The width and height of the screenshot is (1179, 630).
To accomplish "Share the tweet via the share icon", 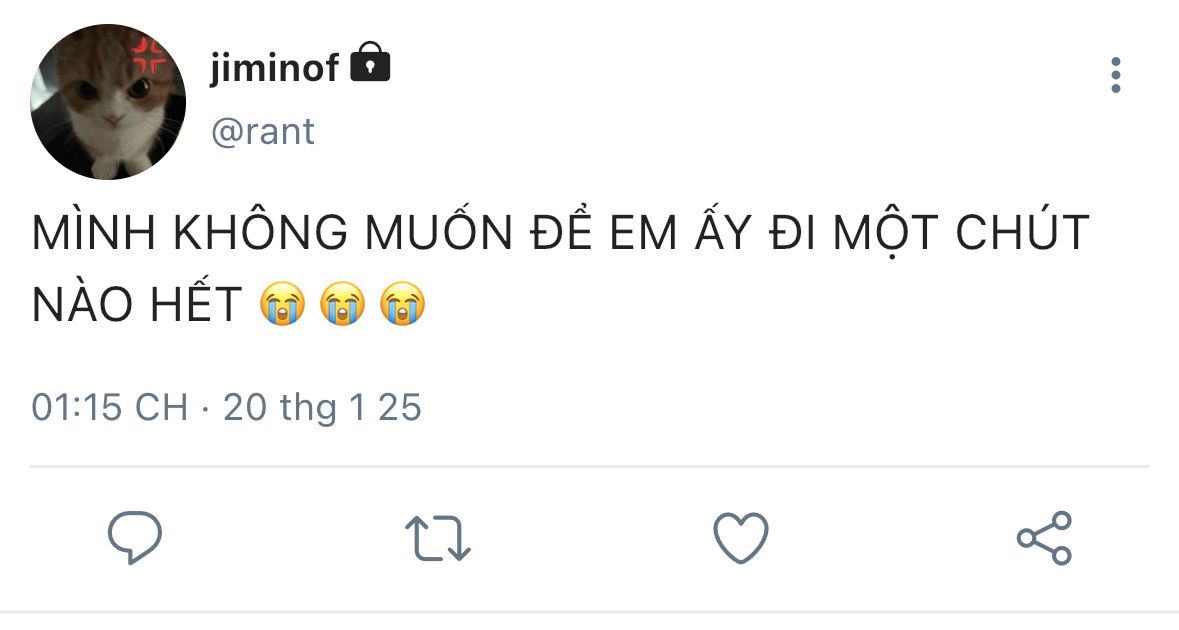I will click(x=1044, y=538).
